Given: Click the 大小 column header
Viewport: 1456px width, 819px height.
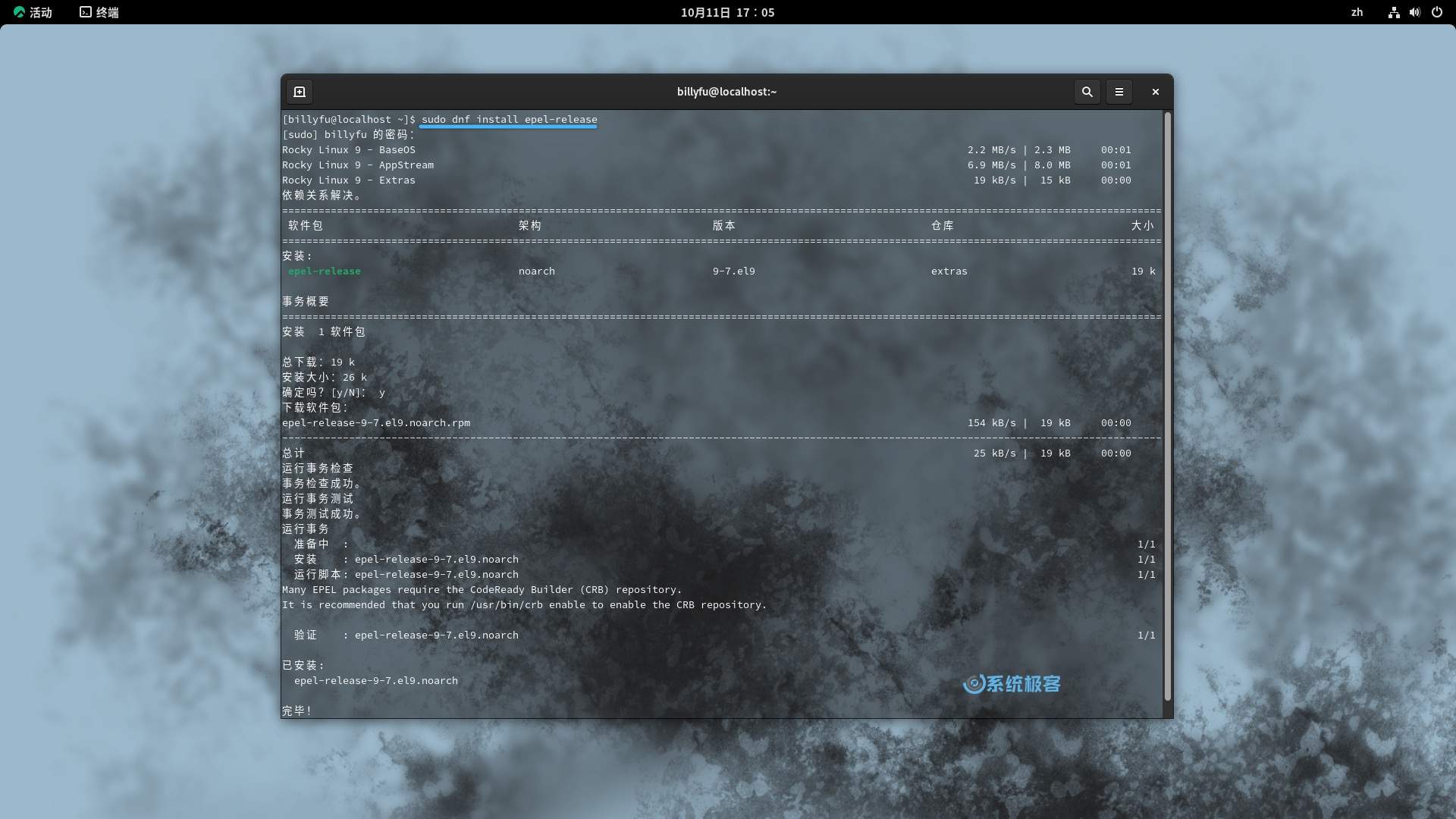Looking at the screenshot, I should [x=1143, y=226].
